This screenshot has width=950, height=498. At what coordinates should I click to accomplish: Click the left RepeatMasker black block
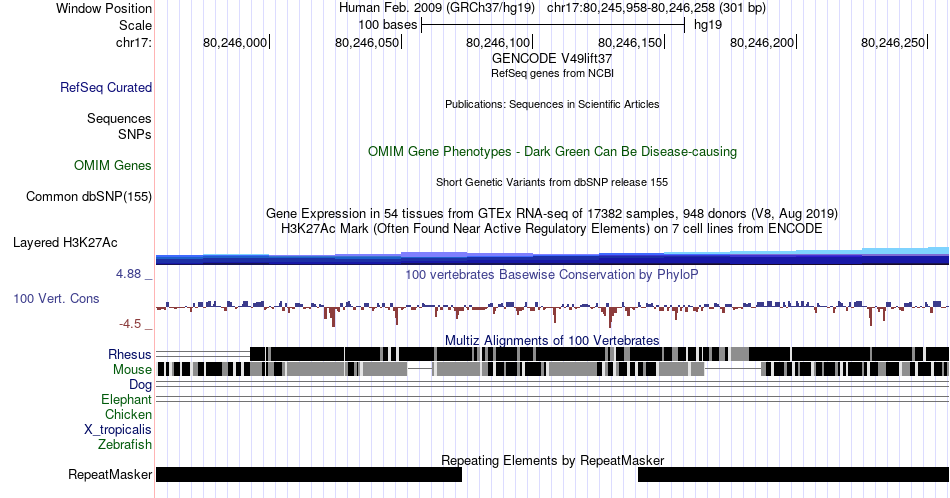coord(309,474)
